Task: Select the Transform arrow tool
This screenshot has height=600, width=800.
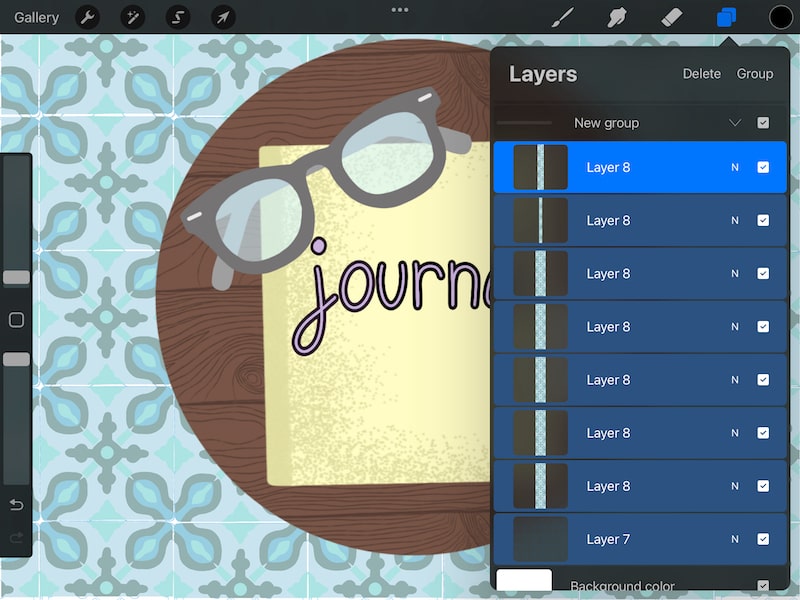Action: pyautogui.click(x=222, y=17)
